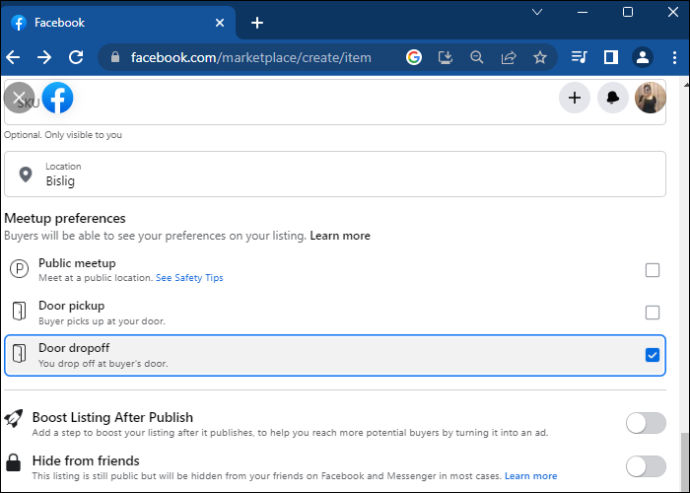Enable Boost Listing After Publish toggle
This screenshot has height=493, width=690.
click(x=646, y=423)
